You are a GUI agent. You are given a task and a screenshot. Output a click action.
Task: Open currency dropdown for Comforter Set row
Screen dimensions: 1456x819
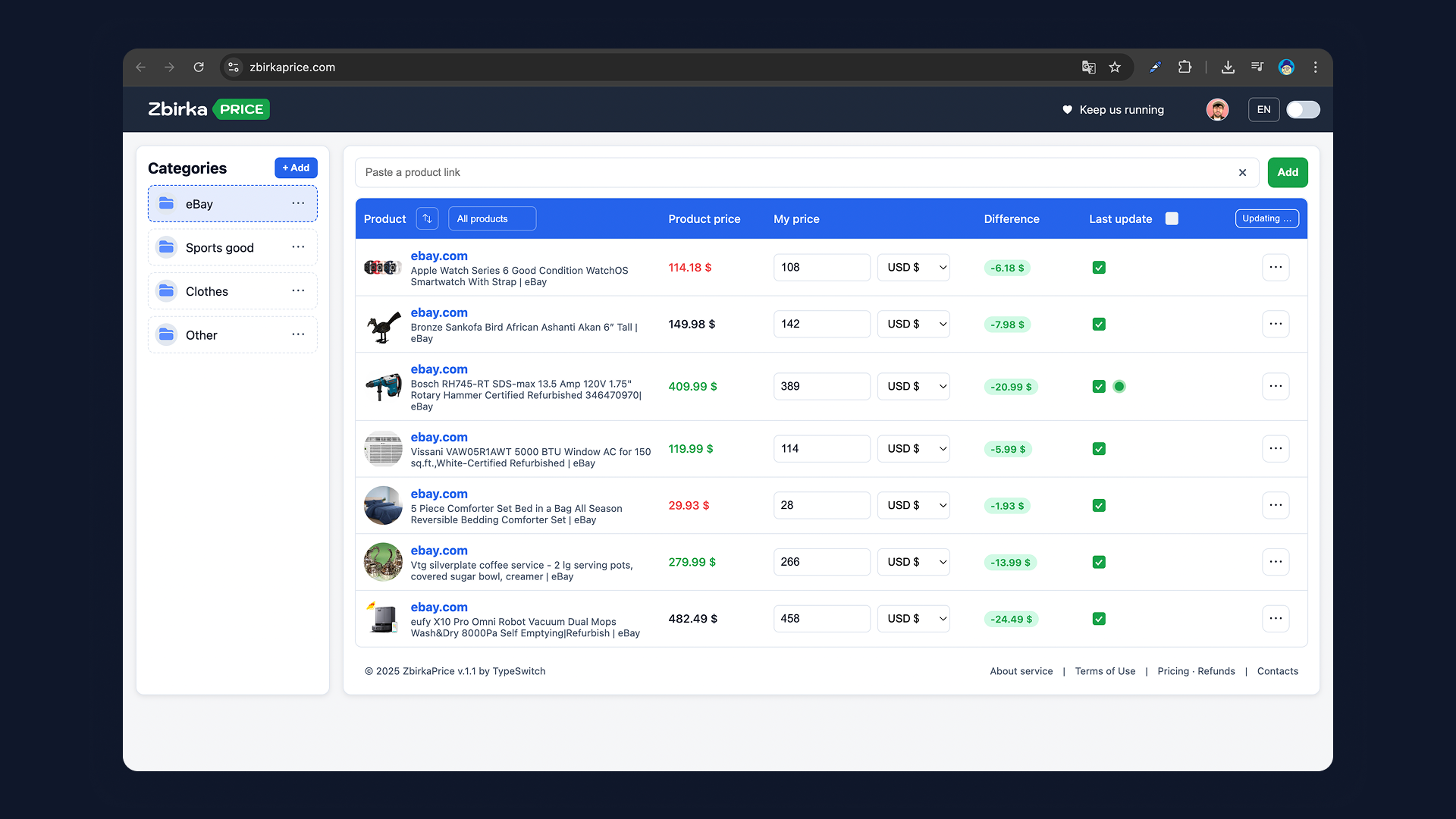point(914,505)
